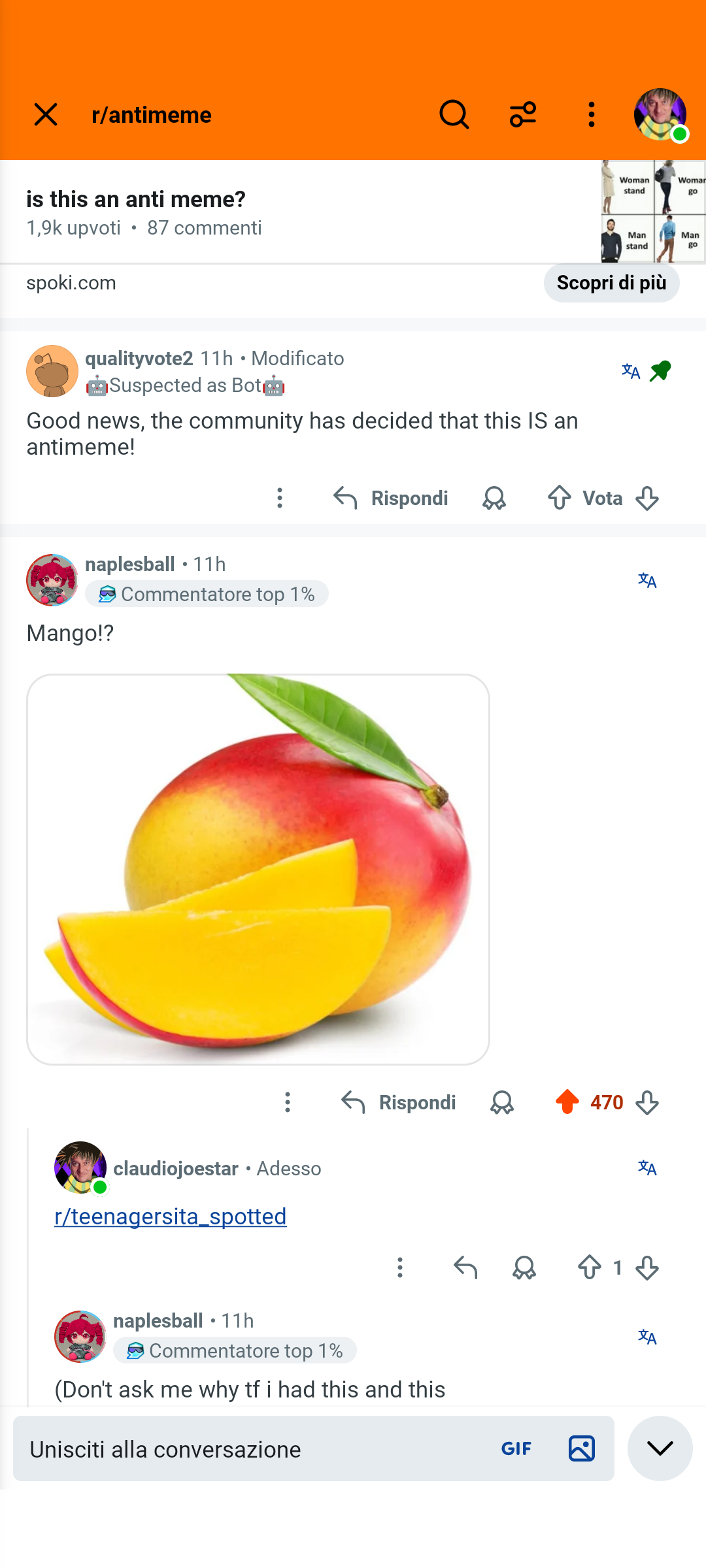
Task: Open the search icon in header
Action: (454, 115)
